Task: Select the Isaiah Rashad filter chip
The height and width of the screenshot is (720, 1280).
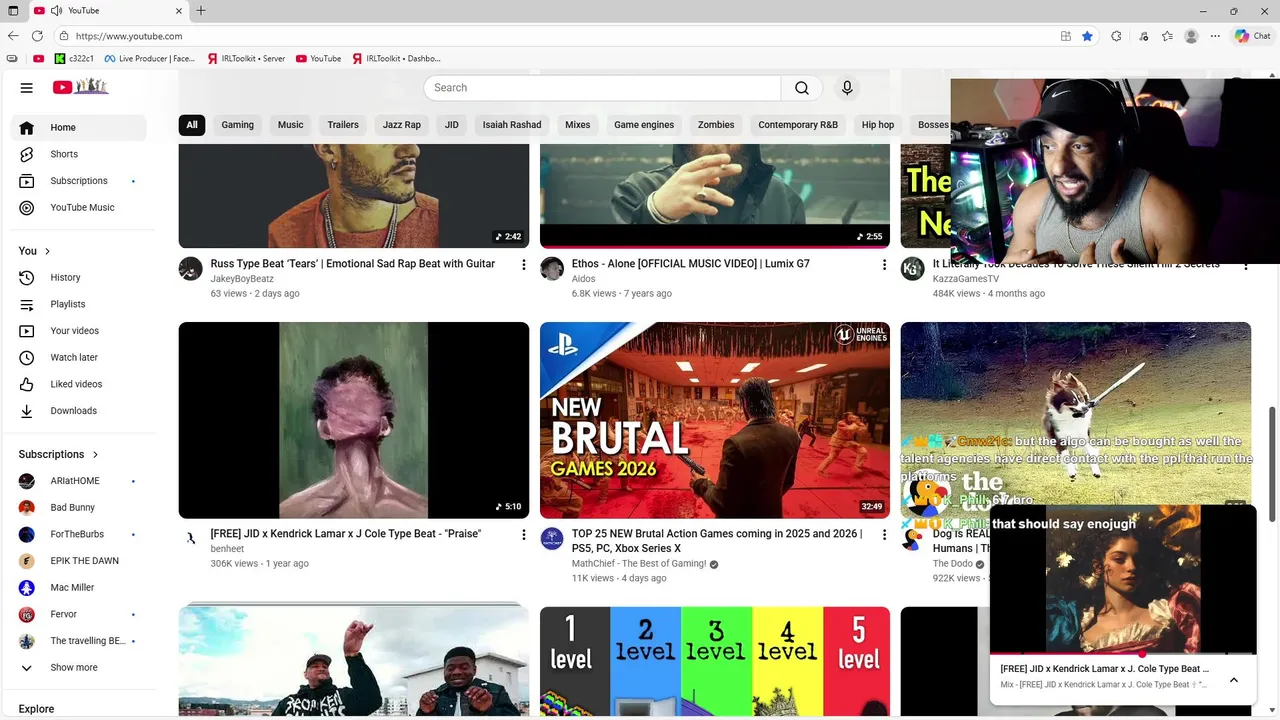Action: (x=512, y=125)
